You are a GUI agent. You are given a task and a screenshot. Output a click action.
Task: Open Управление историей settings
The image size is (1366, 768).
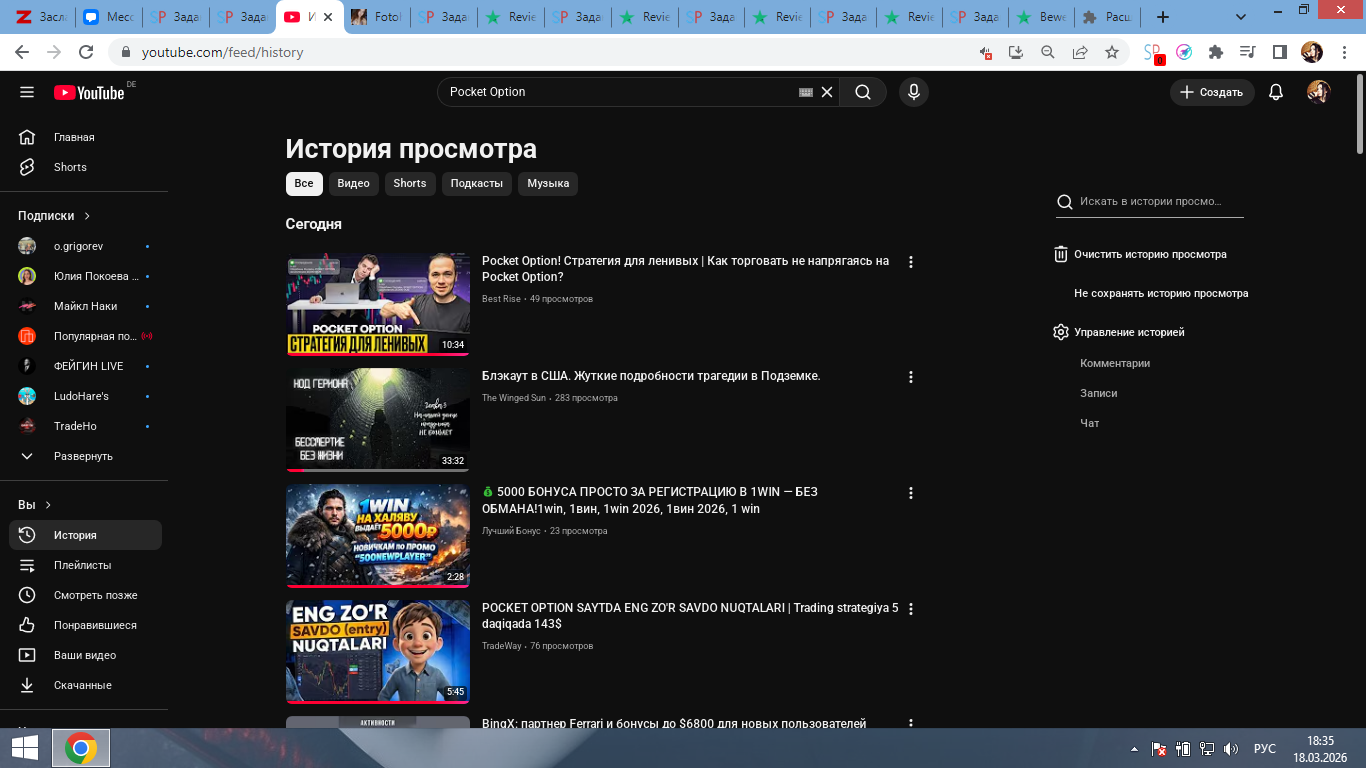pyautogui.click(x=1119, y=332)
